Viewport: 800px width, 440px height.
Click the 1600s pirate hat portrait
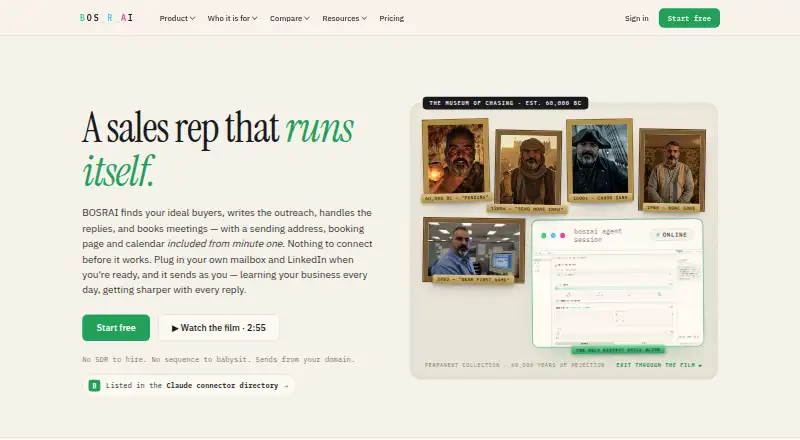point(599,160)
